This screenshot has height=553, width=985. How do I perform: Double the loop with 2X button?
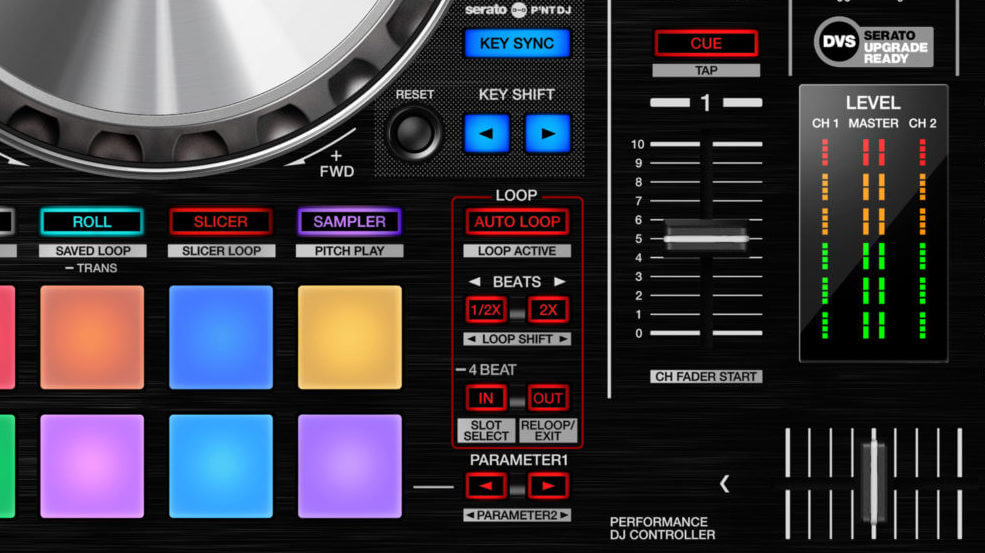click(x=548, y=310)
